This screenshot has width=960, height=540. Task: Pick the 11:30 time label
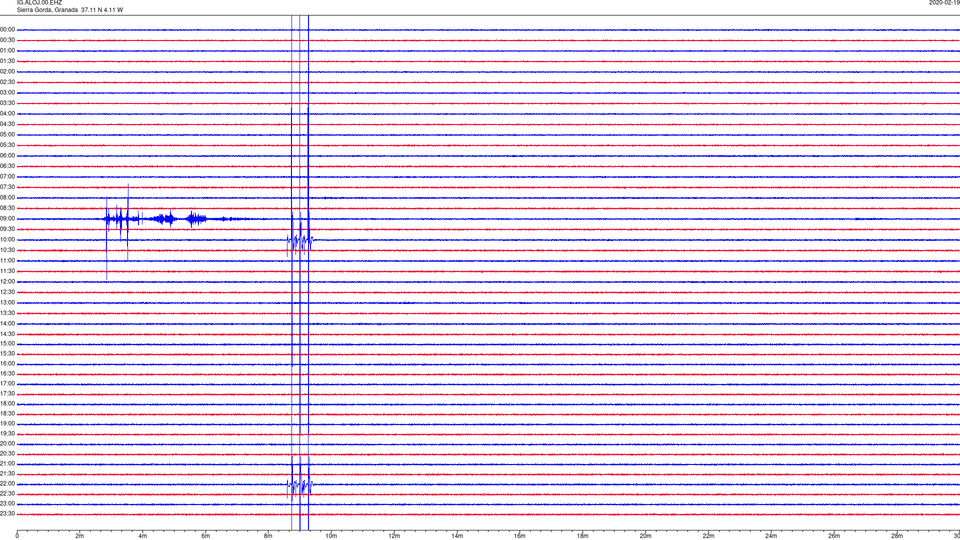tap(7, 271)
